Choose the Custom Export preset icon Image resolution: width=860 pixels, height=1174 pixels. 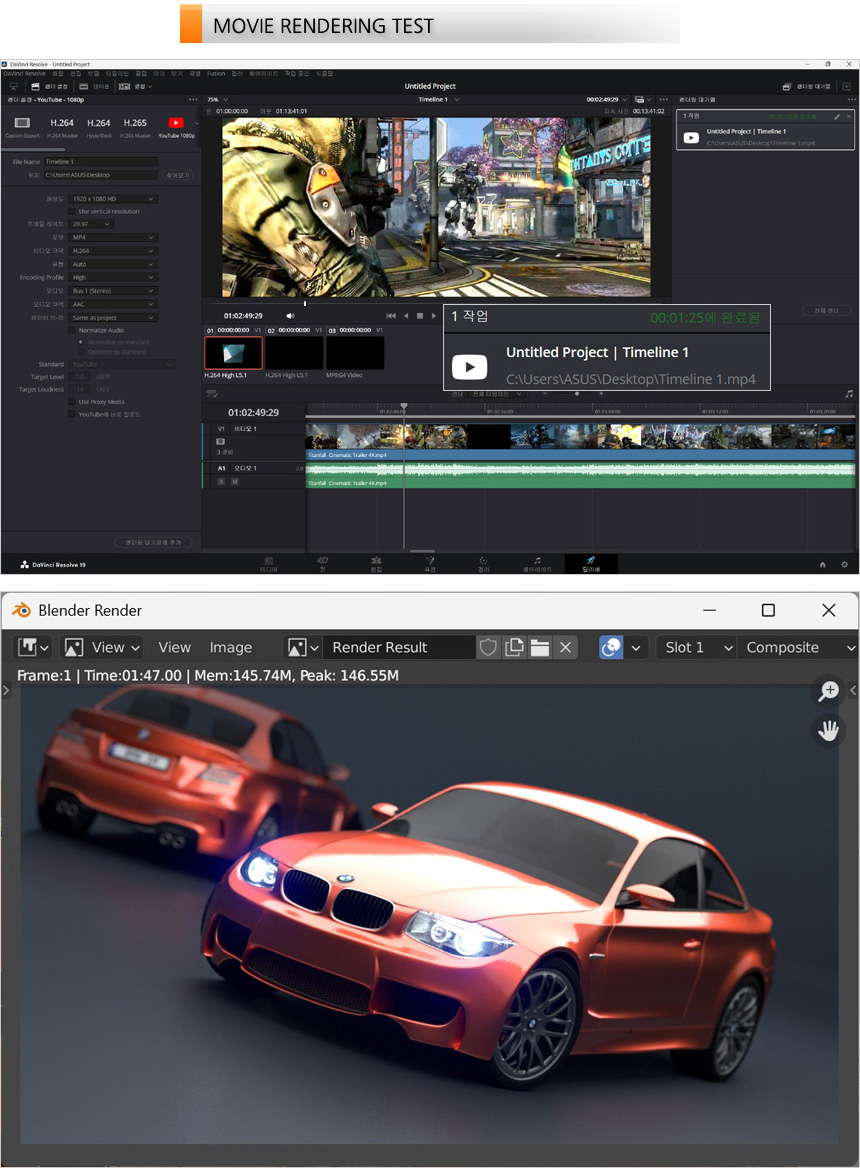(x=22, y=124)
